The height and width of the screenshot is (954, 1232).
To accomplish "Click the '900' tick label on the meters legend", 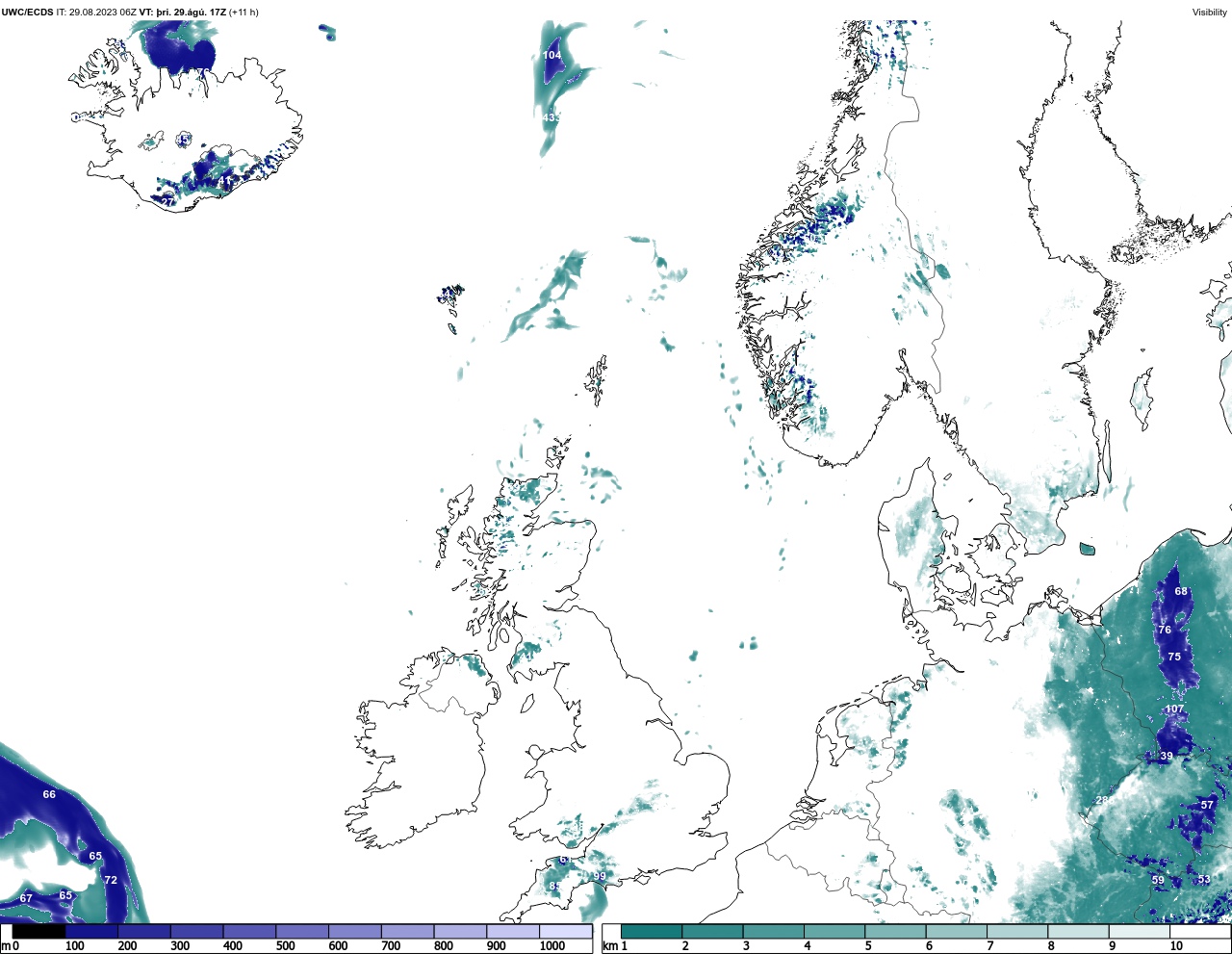I will point(496,946).
